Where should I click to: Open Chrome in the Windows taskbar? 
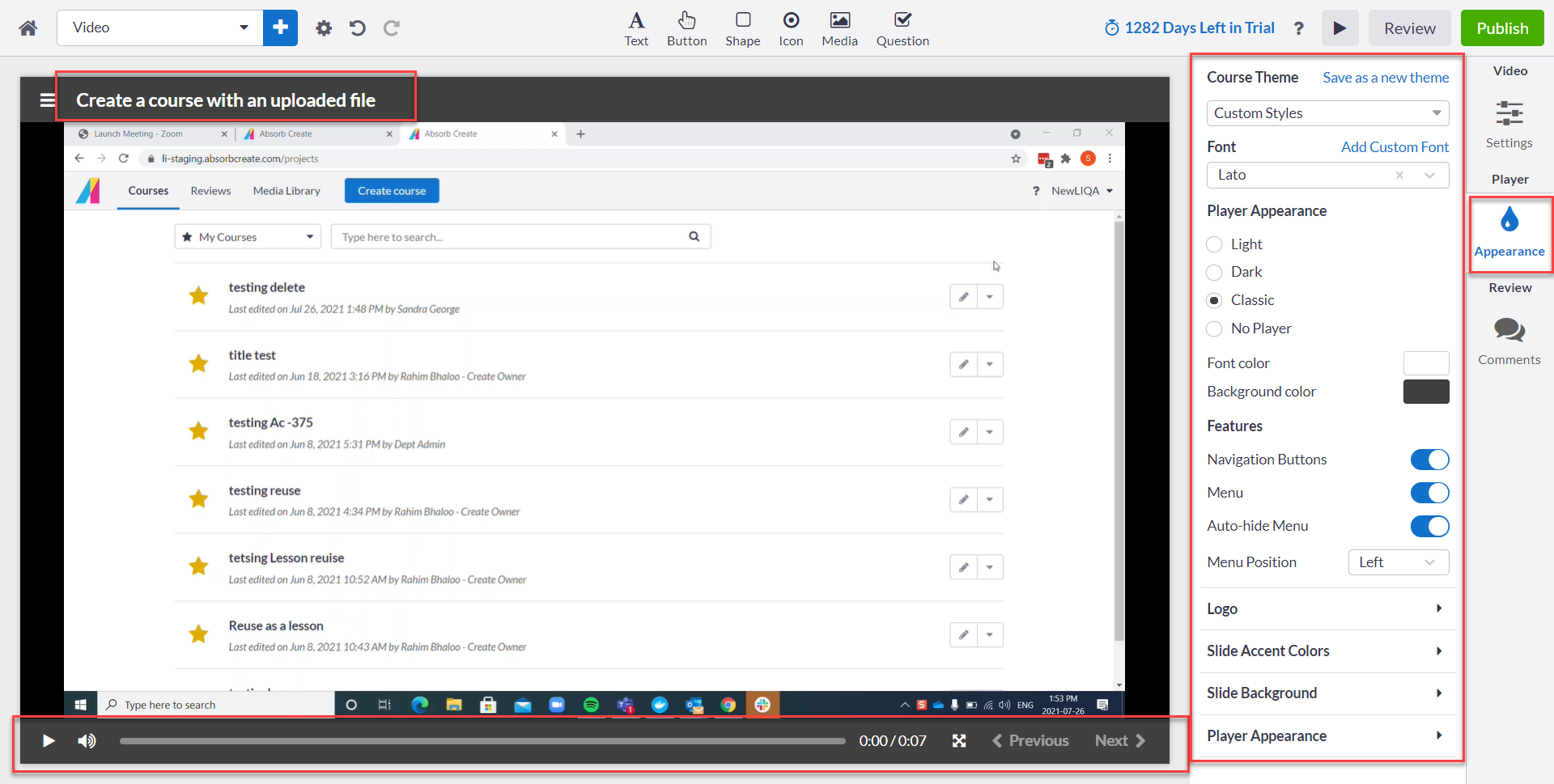728,705
